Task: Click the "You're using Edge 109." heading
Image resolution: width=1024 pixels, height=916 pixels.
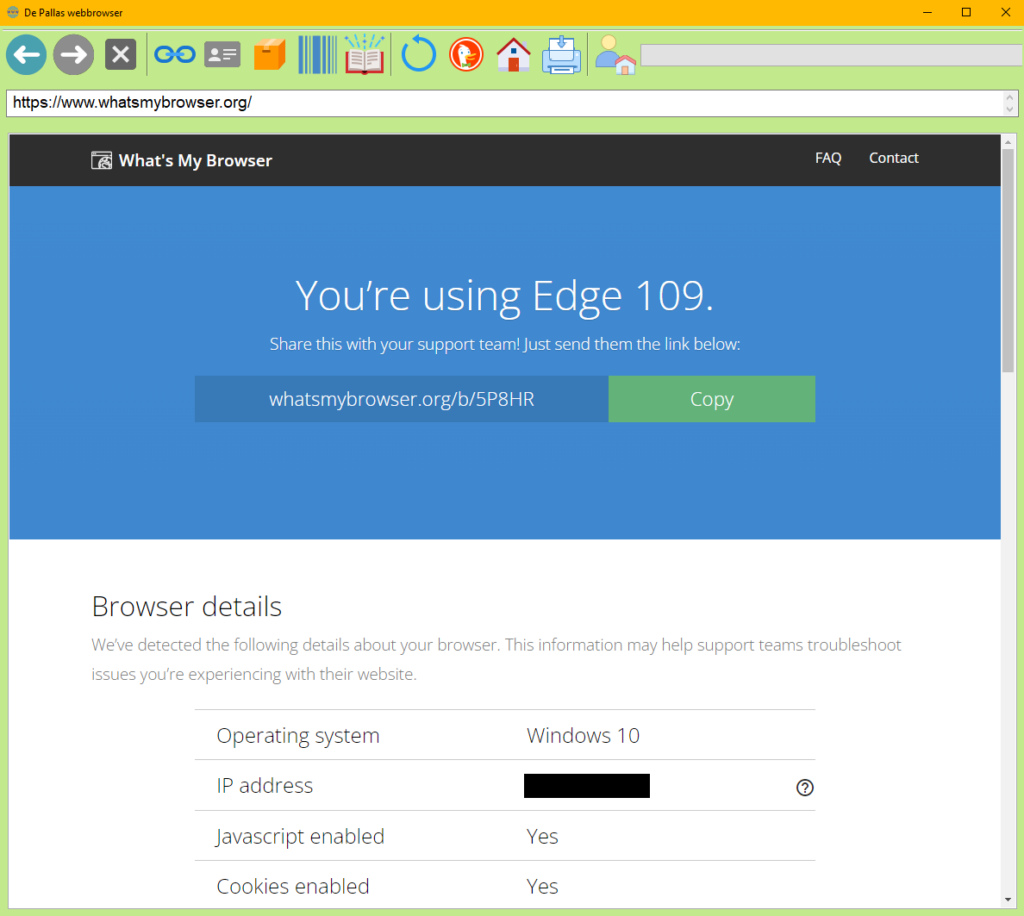Action: point(504,296)
